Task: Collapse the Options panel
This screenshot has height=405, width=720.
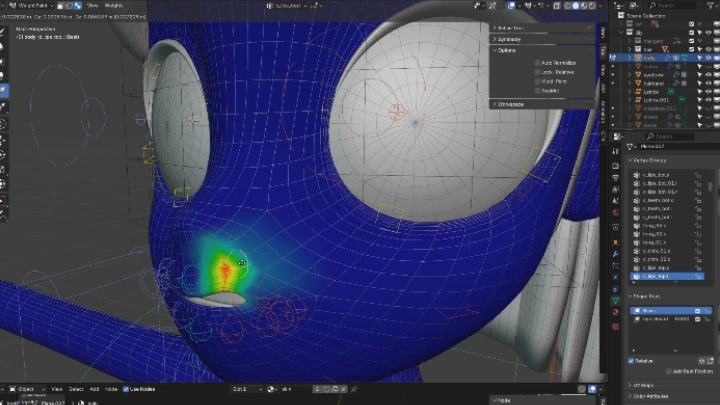Action: tap(542, 50)
